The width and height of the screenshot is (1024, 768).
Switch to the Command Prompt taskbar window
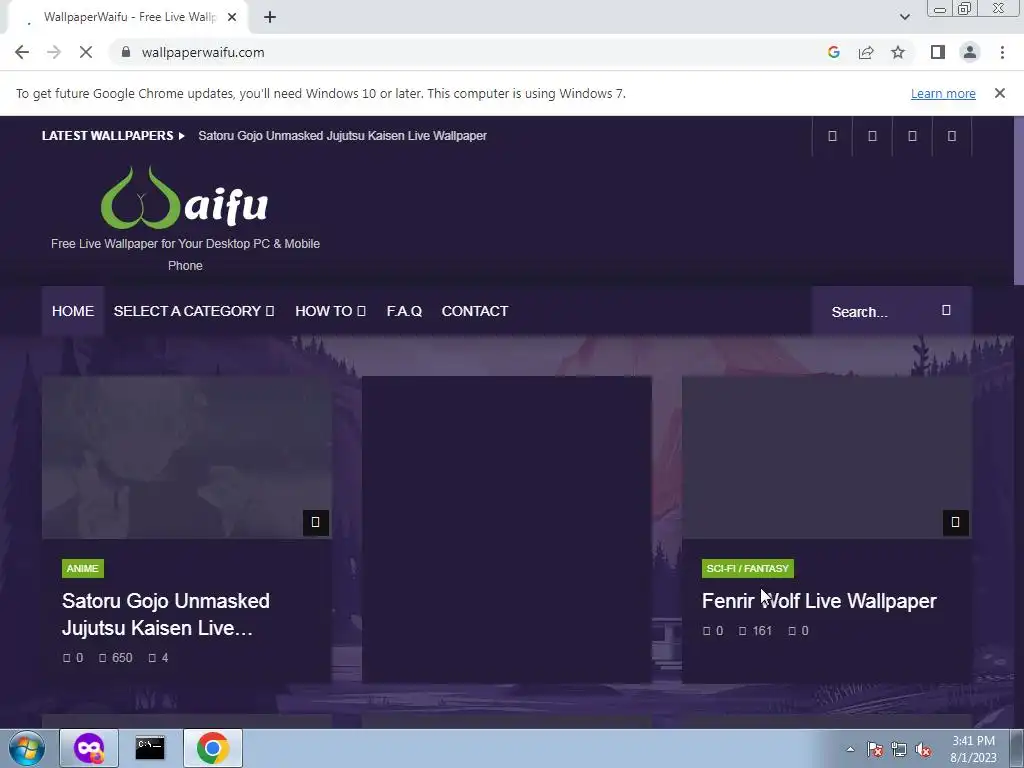click(x=150, y=748)
